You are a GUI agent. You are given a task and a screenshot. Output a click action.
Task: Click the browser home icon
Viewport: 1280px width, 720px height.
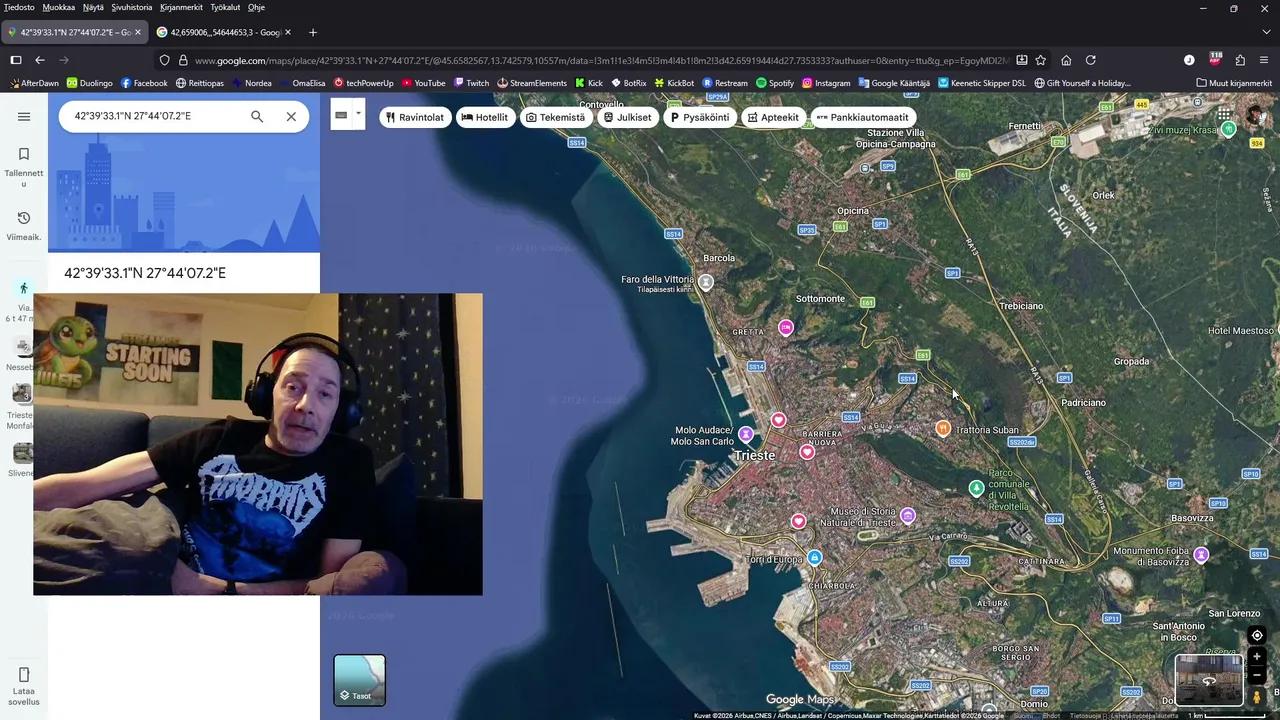(1066, 60)
